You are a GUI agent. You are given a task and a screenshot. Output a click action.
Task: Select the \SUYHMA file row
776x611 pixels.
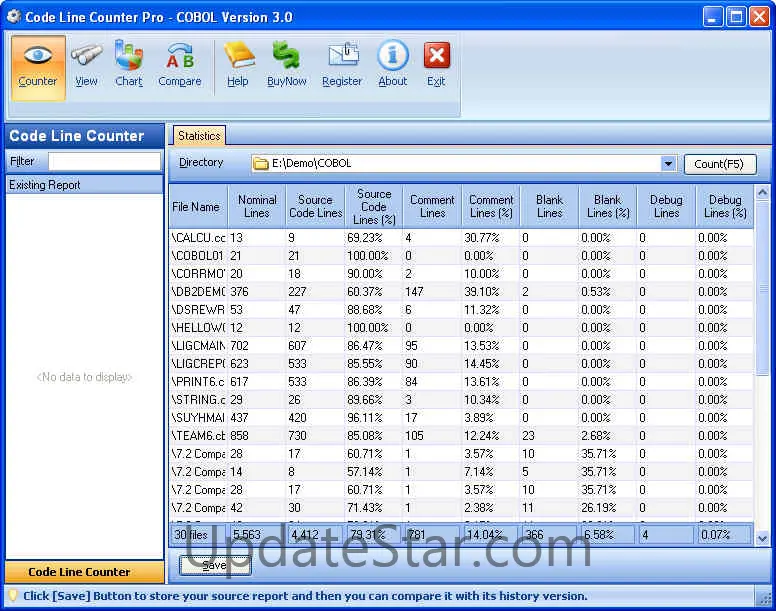coord(461,418)
